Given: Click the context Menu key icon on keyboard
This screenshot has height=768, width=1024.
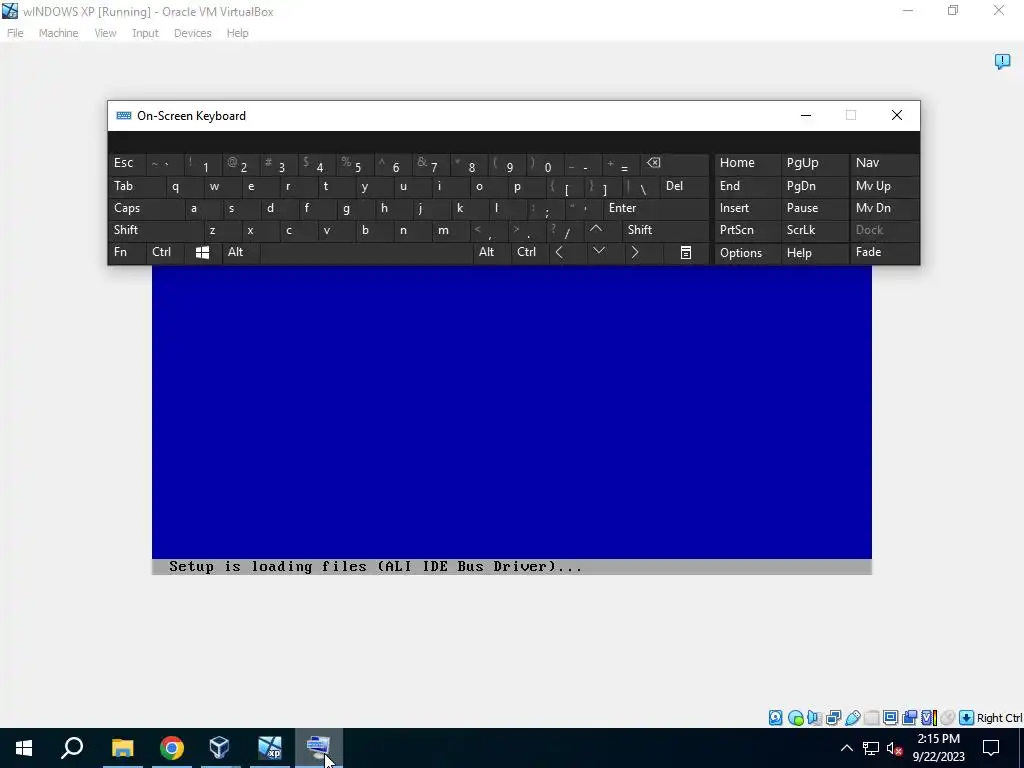Looking at the screenshot, I should [686, 252].
